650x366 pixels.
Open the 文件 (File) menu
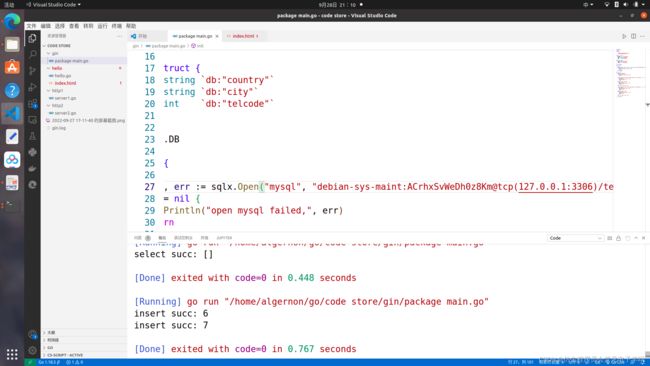tap(31, 26)
